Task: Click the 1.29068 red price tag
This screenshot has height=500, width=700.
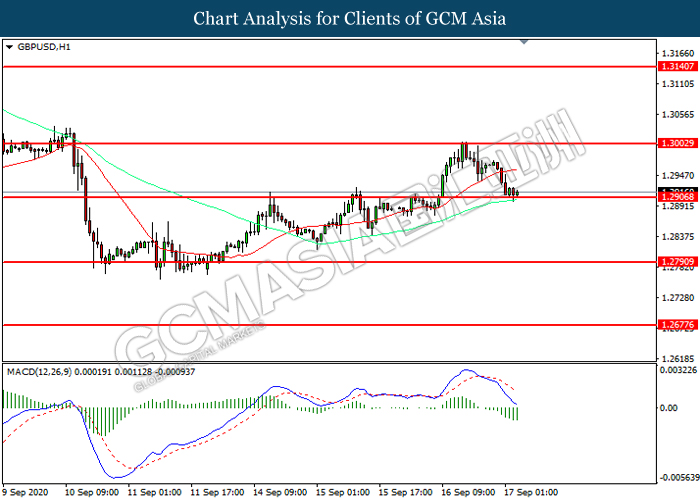Action: pos(677,197)
